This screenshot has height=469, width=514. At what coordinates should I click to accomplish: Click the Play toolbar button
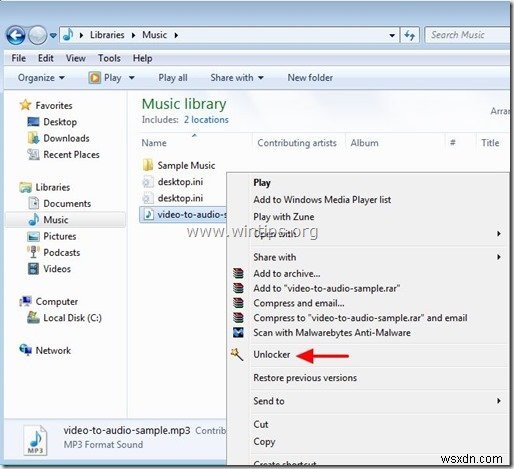tap(105, 78)
